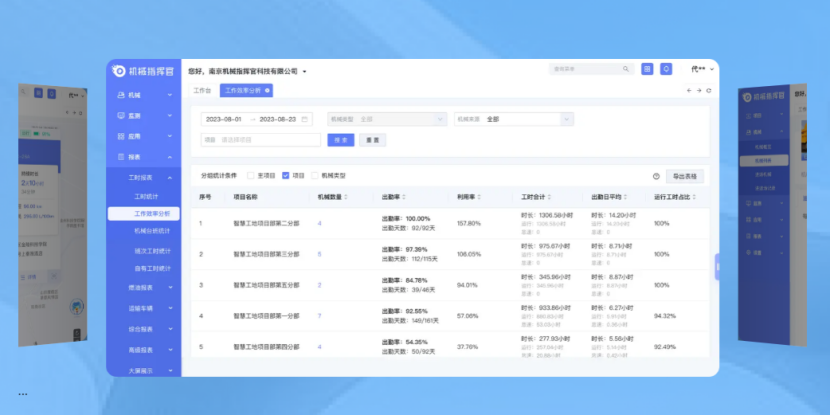Close the 工作效率分析 tab with its x icon
This screenshot has width=831, height=416.
[x=267, y=91]
